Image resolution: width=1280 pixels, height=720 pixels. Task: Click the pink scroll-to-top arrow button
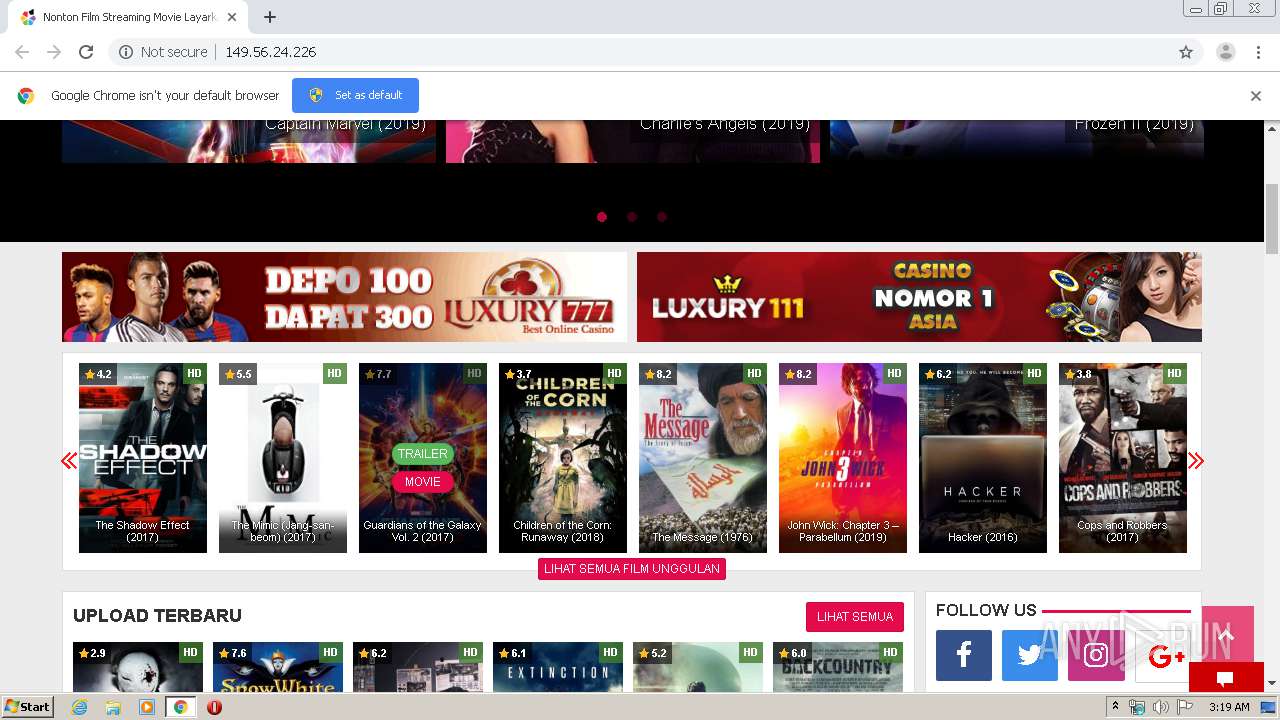point(1227,634)
